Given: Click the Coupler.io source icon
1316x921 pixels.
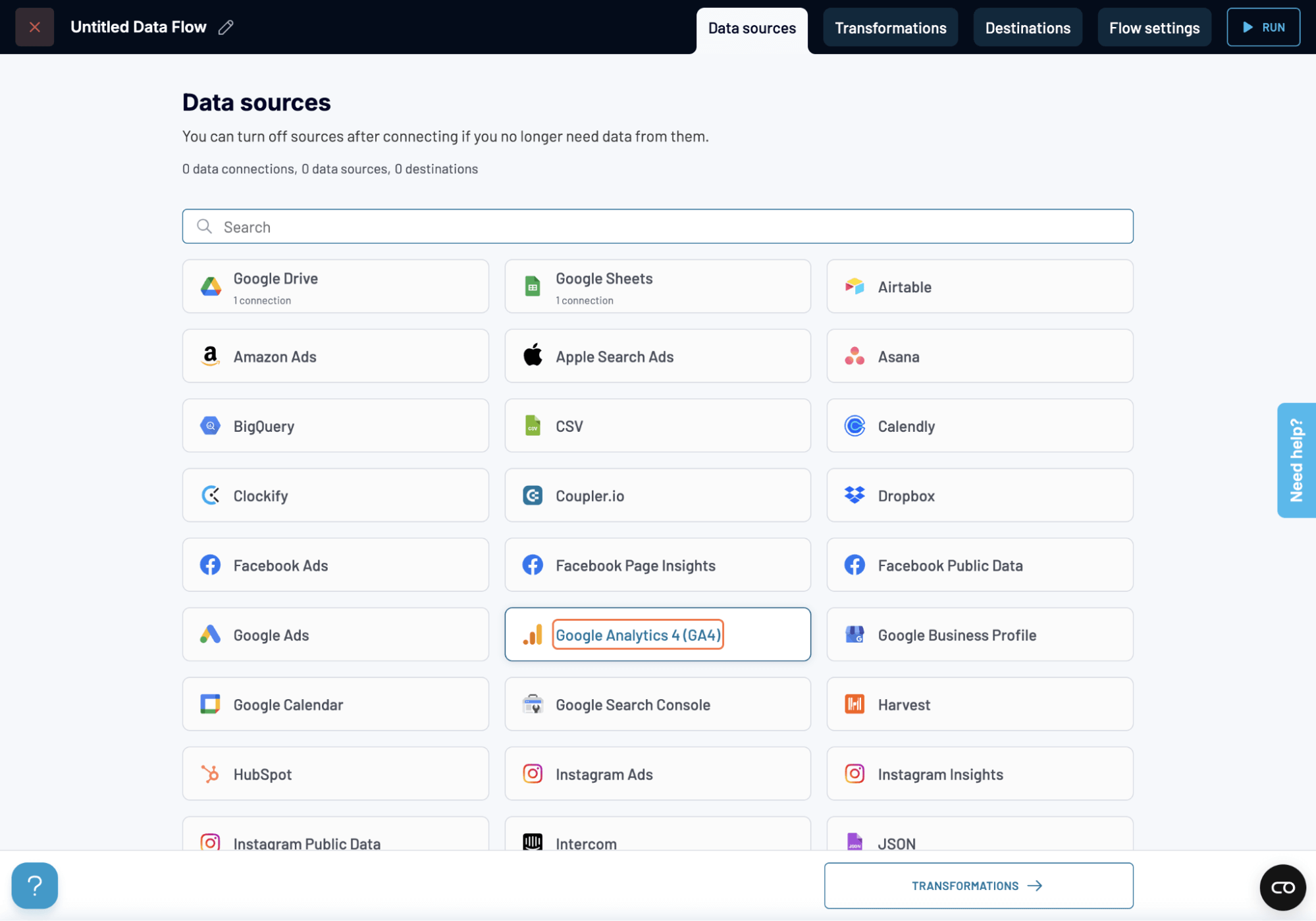Looking at the screenshot, I should coord(532,495).
